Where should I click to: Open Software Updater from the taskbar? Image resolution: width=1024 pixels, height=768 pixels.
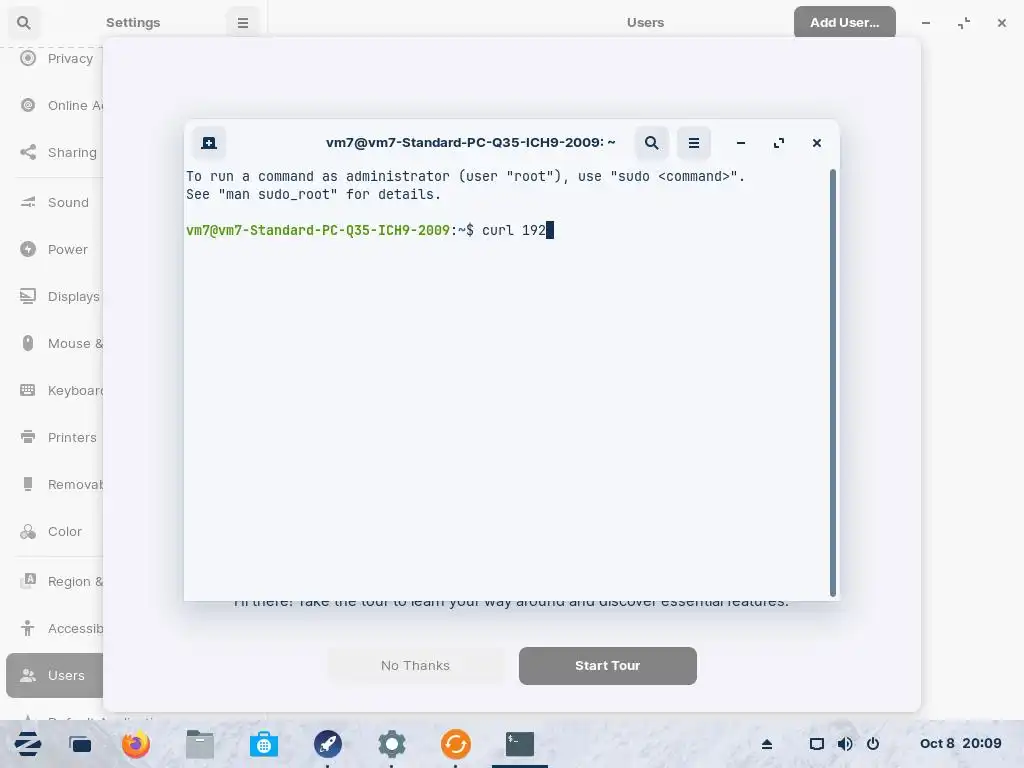pyautogui.click(x=456, y=744)
